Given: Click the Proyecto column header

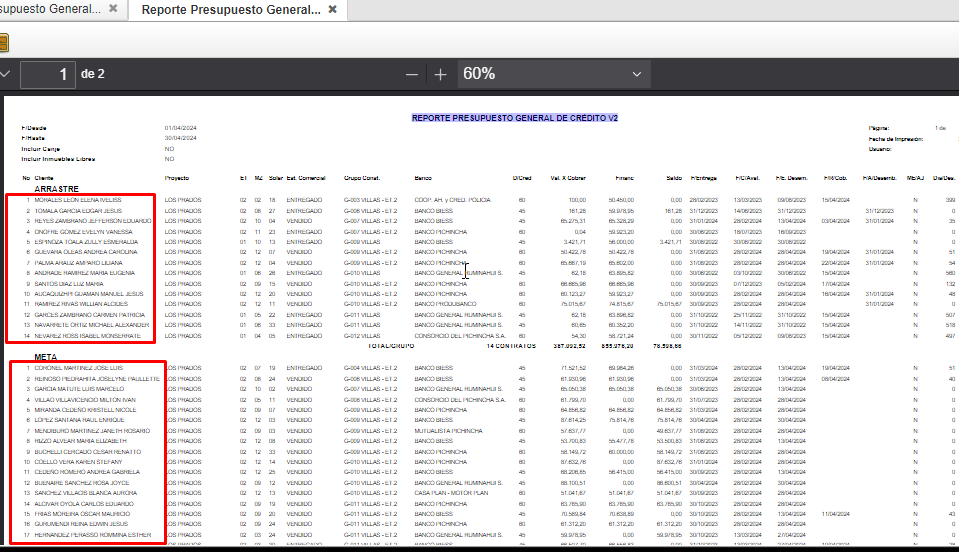Looking at the screenshot, I should tap(177, 178).
